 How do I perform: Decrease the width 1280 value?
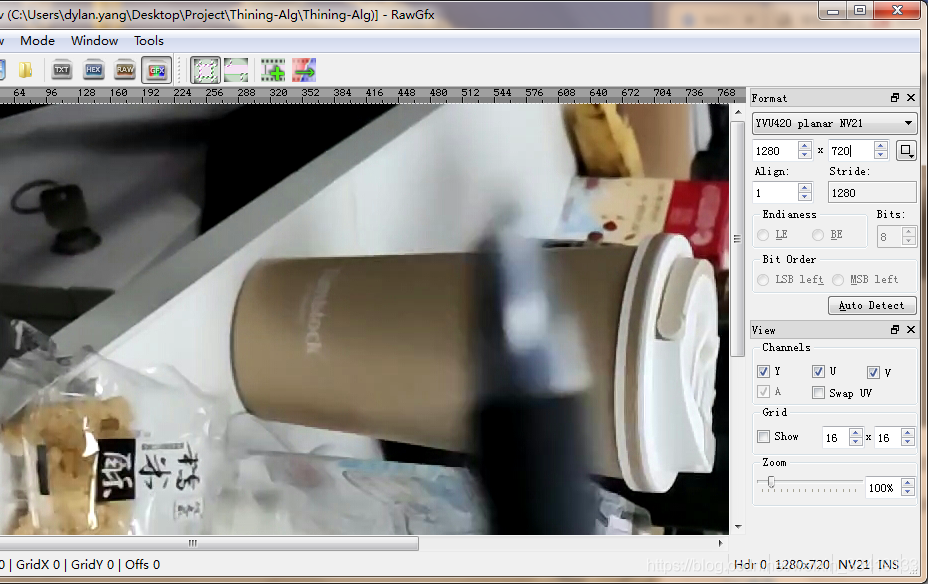coord(804,155)
